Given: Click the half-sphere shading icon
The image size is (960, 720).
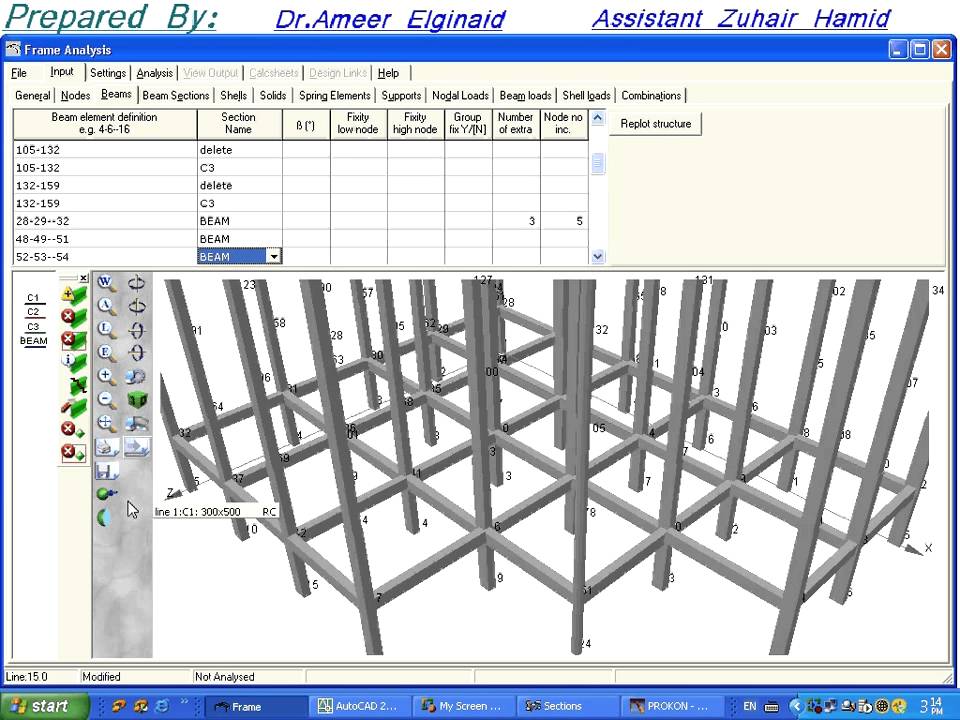Looking at the screenshot, I should (x=105, y=517).
